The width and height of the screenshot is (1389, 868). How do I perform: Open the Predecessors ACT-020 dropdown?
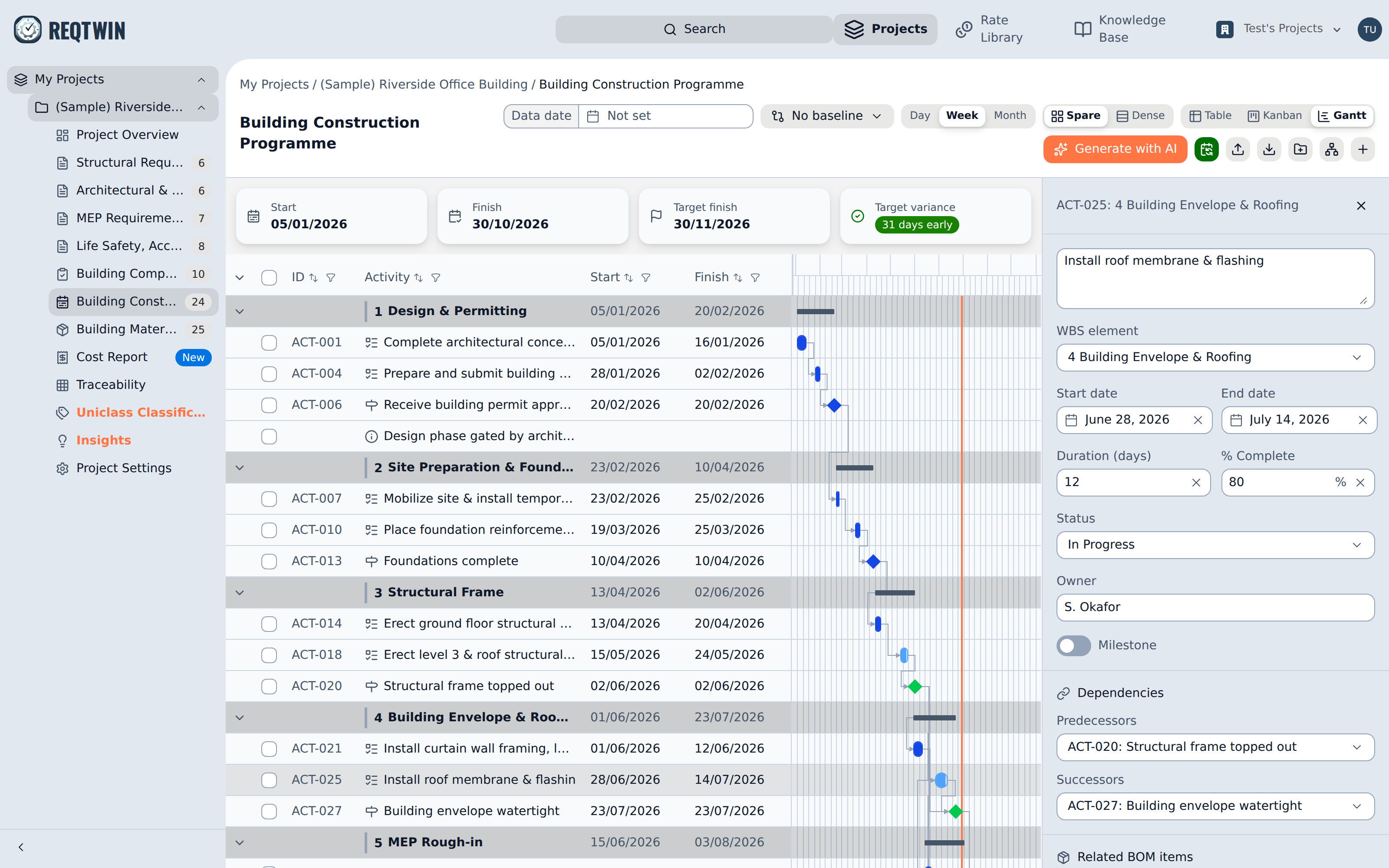pos(1215,747)
